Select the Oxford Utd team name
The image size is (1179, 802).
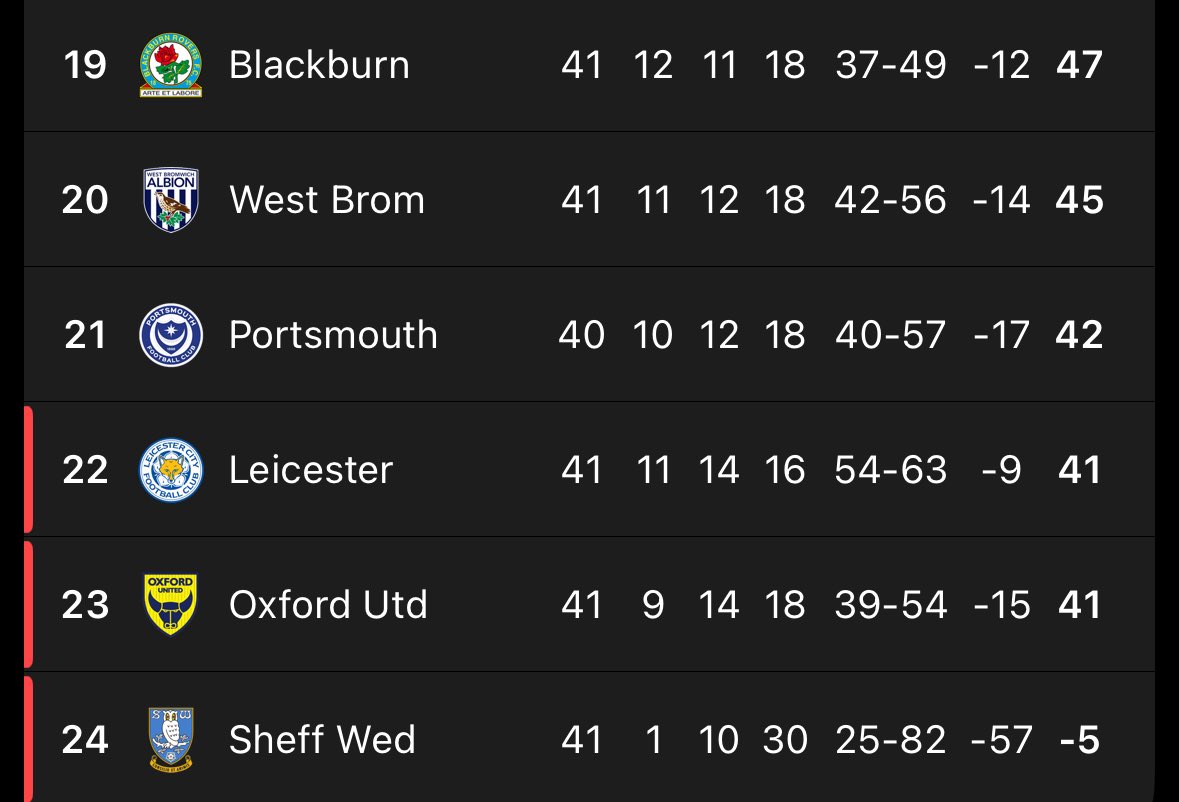[x=328, y=605]
